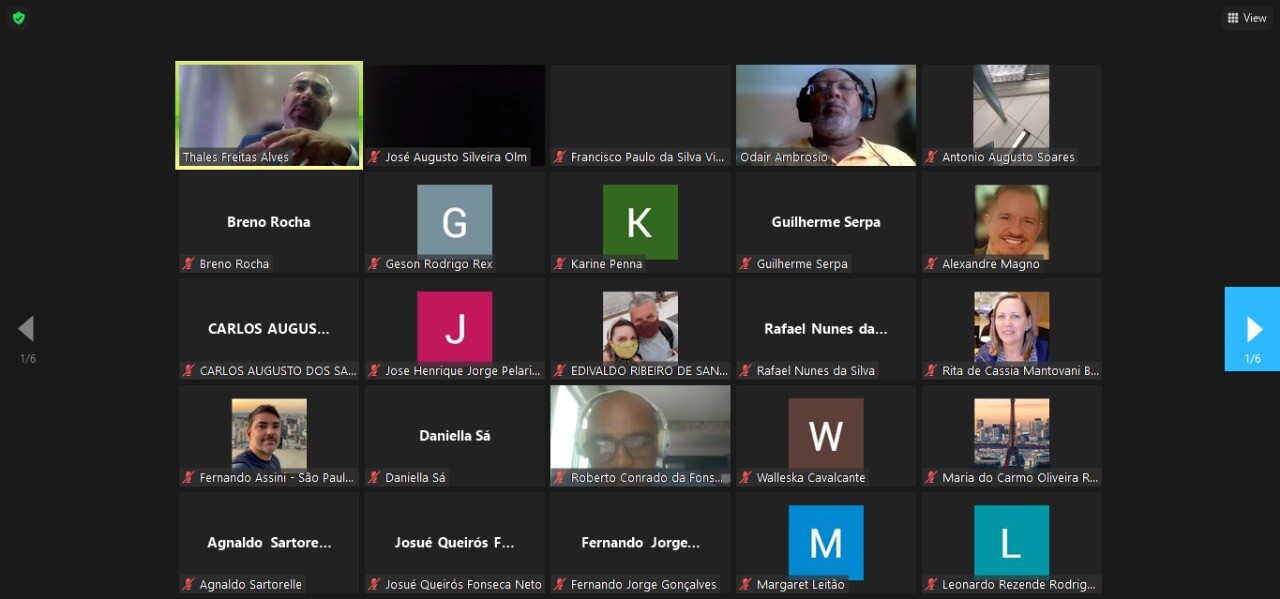Click the pink J avatar tile
The width and height of the screenshot is (1280, 599).
point(454,327)
